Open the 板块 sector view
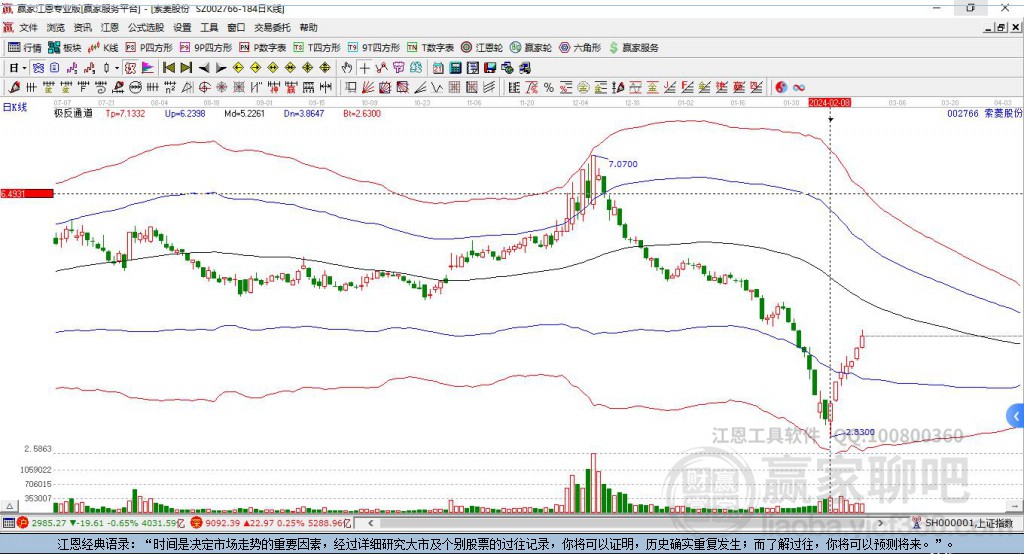The height and width of the screenshot is (554, 1024). pyautogui.click(x=64, y=48)
